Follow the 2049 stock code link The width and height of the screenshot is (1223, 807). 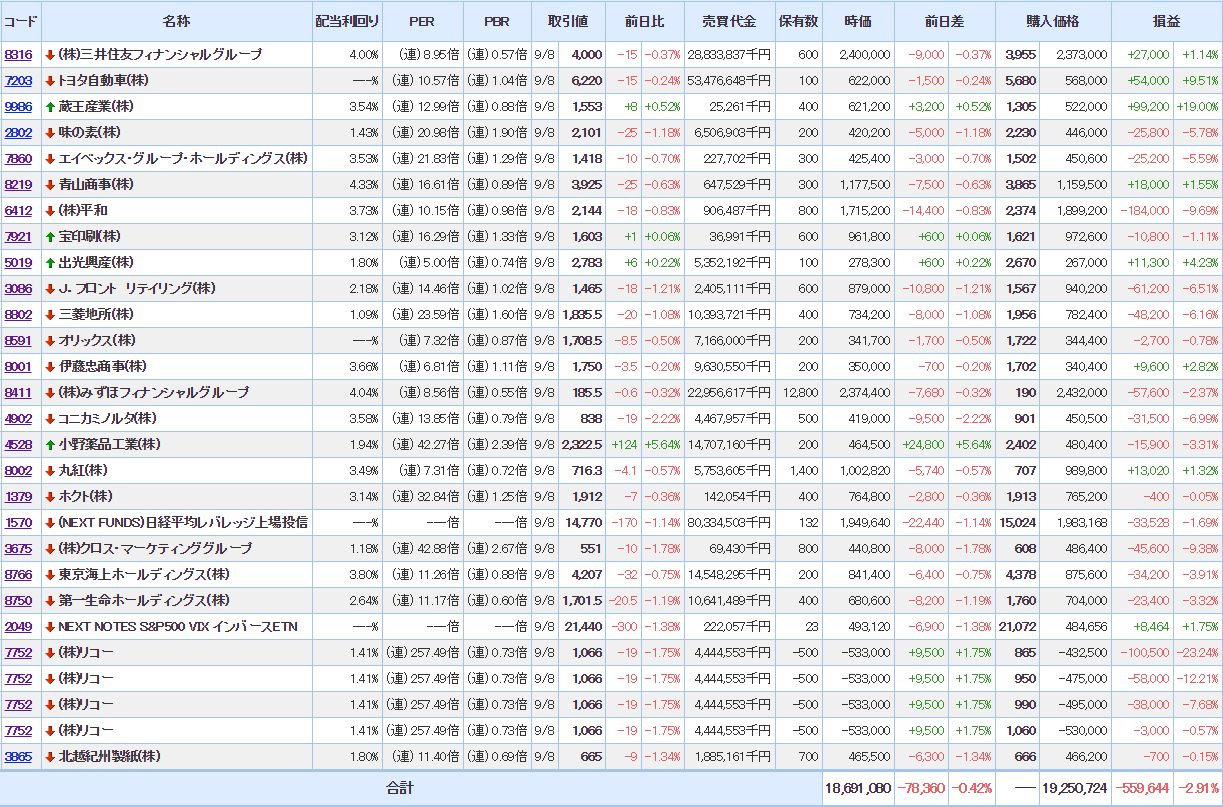[x=18, y=626]
